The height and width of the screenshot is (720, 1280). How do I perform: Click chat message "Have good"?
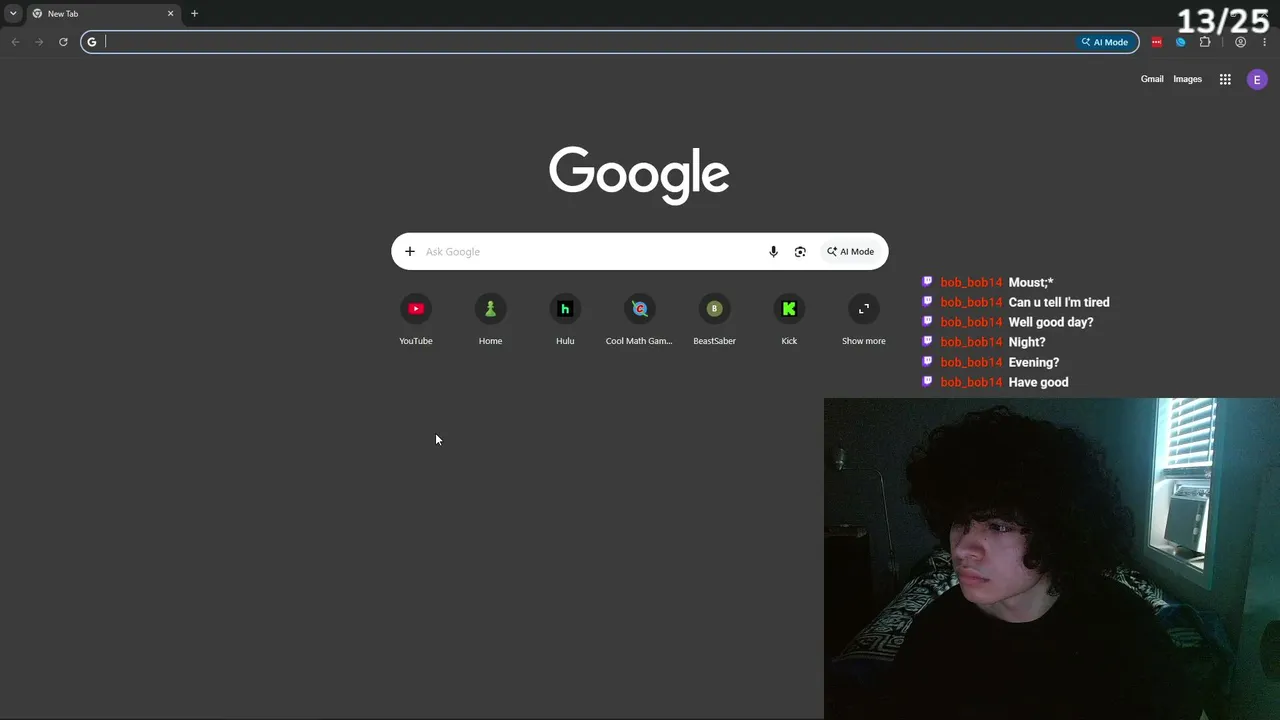[1039, 382]
